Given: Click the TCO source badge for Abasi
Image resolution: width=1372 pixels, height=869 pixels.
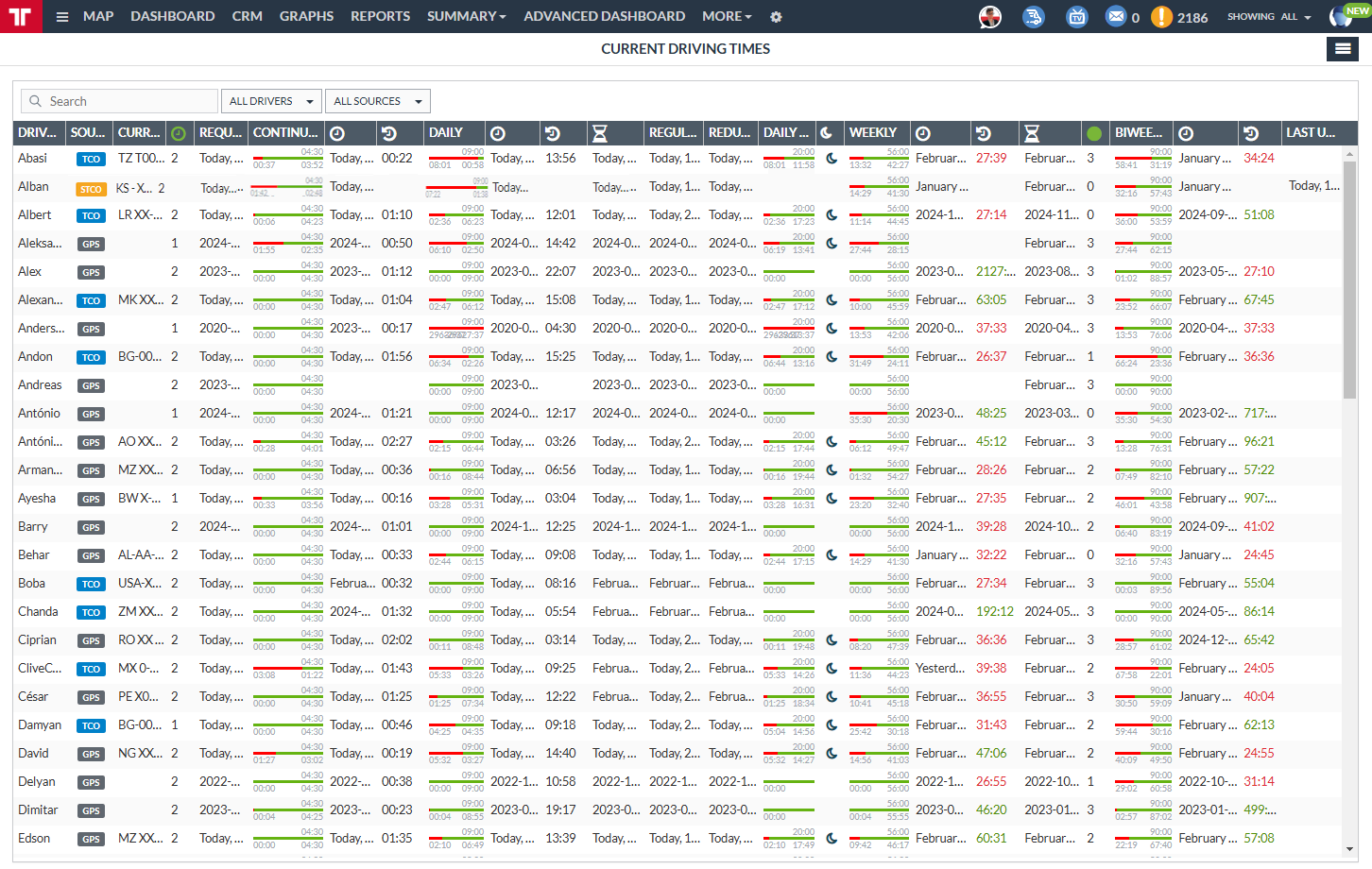Looking at the screenshot, I should (91, 159).
